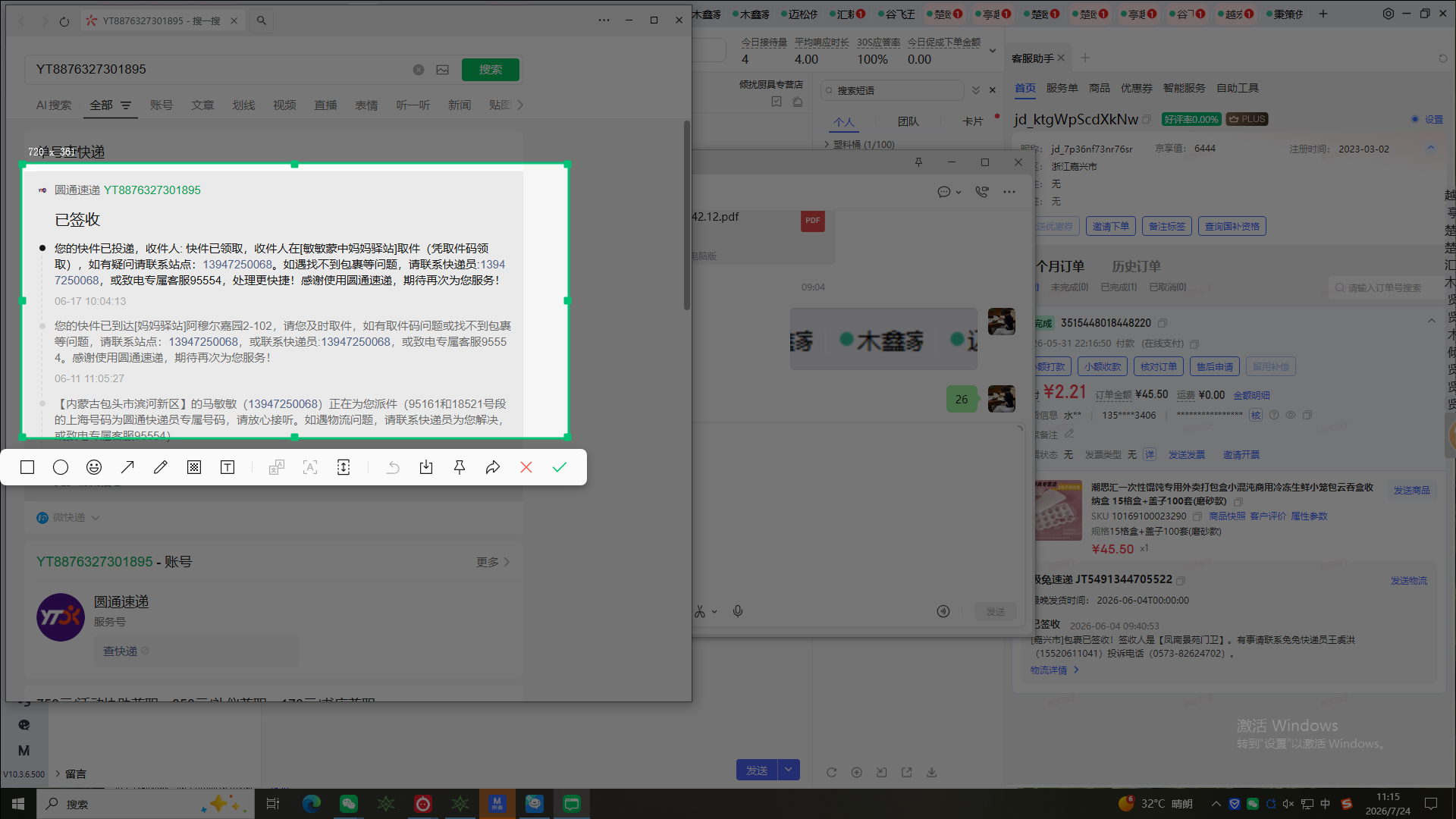
Task: Open the chat message options bubble icon
Action: (x=944, y=192)
